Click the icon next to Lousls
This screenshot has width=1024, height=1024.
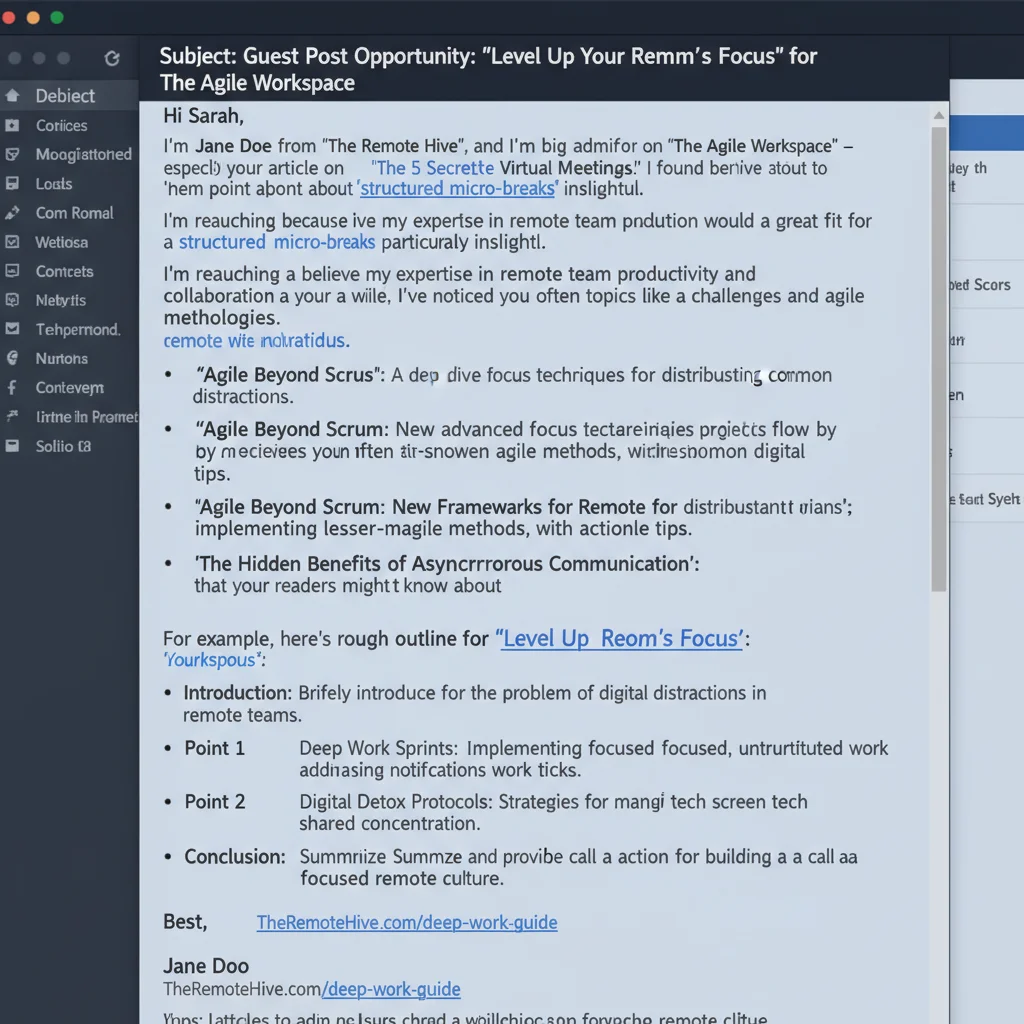[x=12, y=184]
